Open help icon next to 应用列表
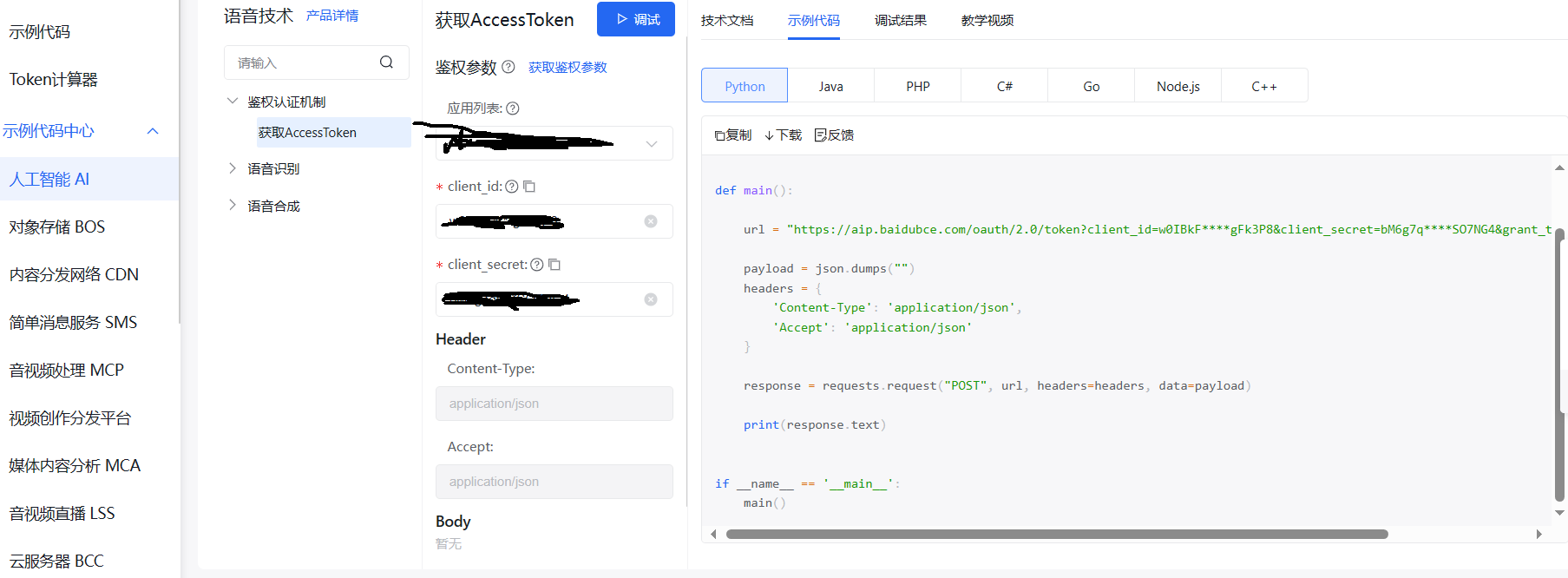This screenshot has width=1568, height=578. [x=513, y=108]
